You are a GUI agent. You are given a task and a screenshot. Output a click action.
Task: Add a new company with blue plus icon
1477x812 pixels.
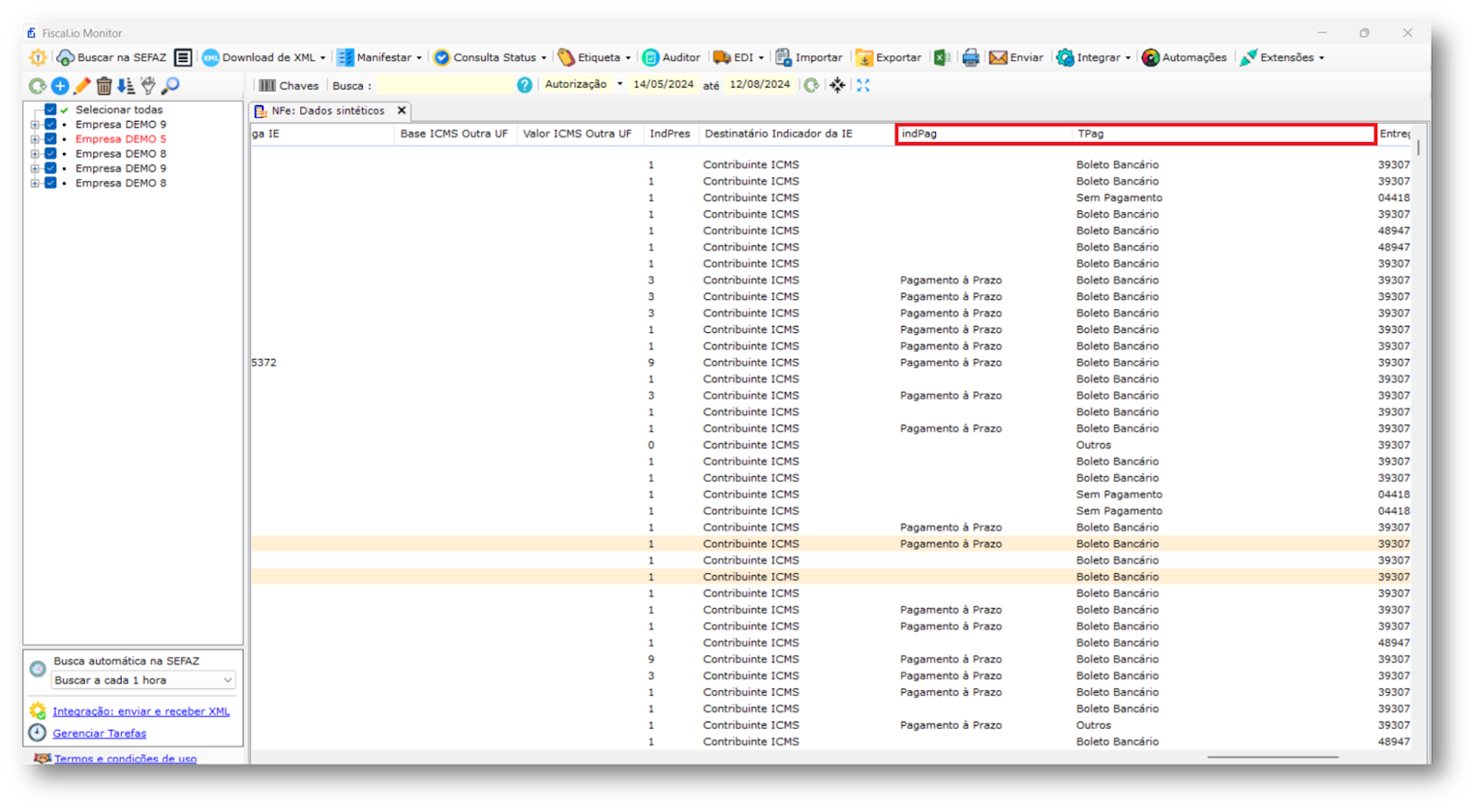[x=60, y=86]
